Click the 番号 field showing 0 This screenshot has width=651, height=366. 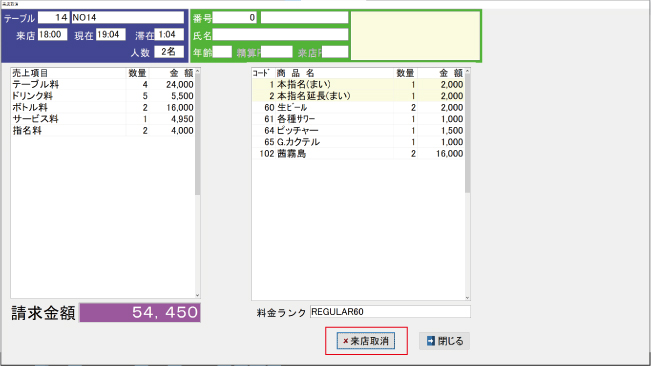pos(235,17)
